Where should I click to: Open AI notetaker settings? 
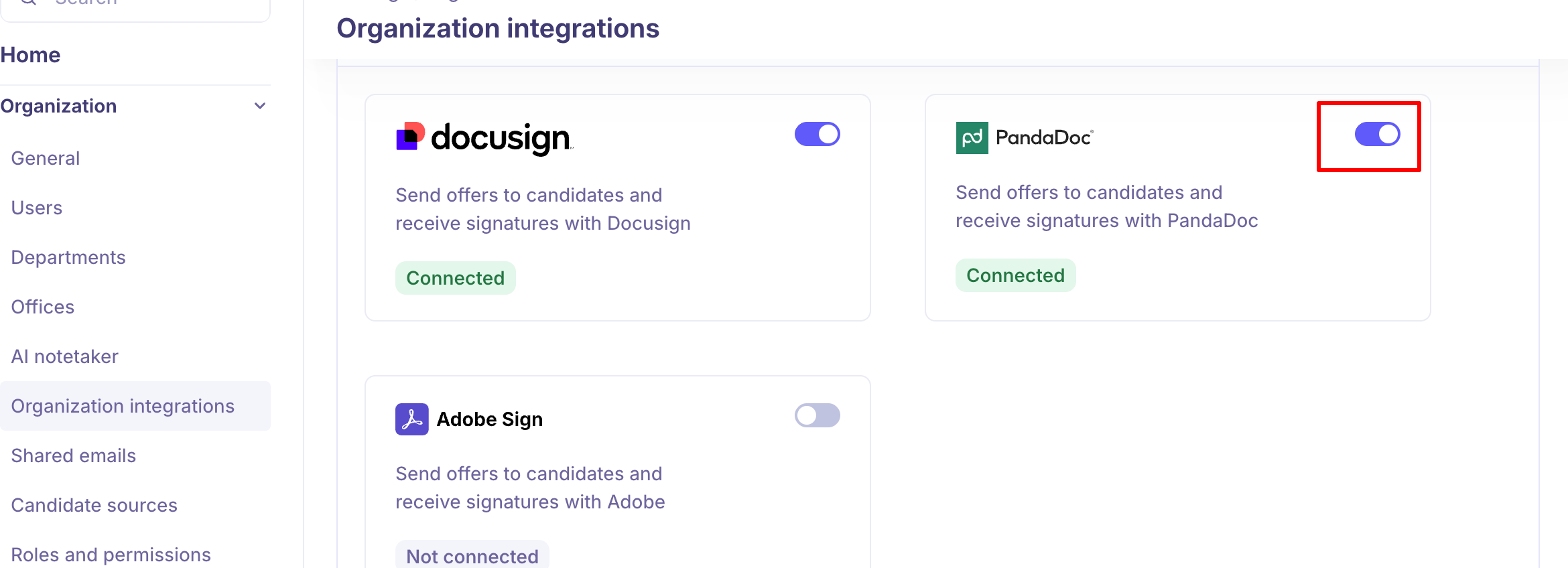[65, 356]
